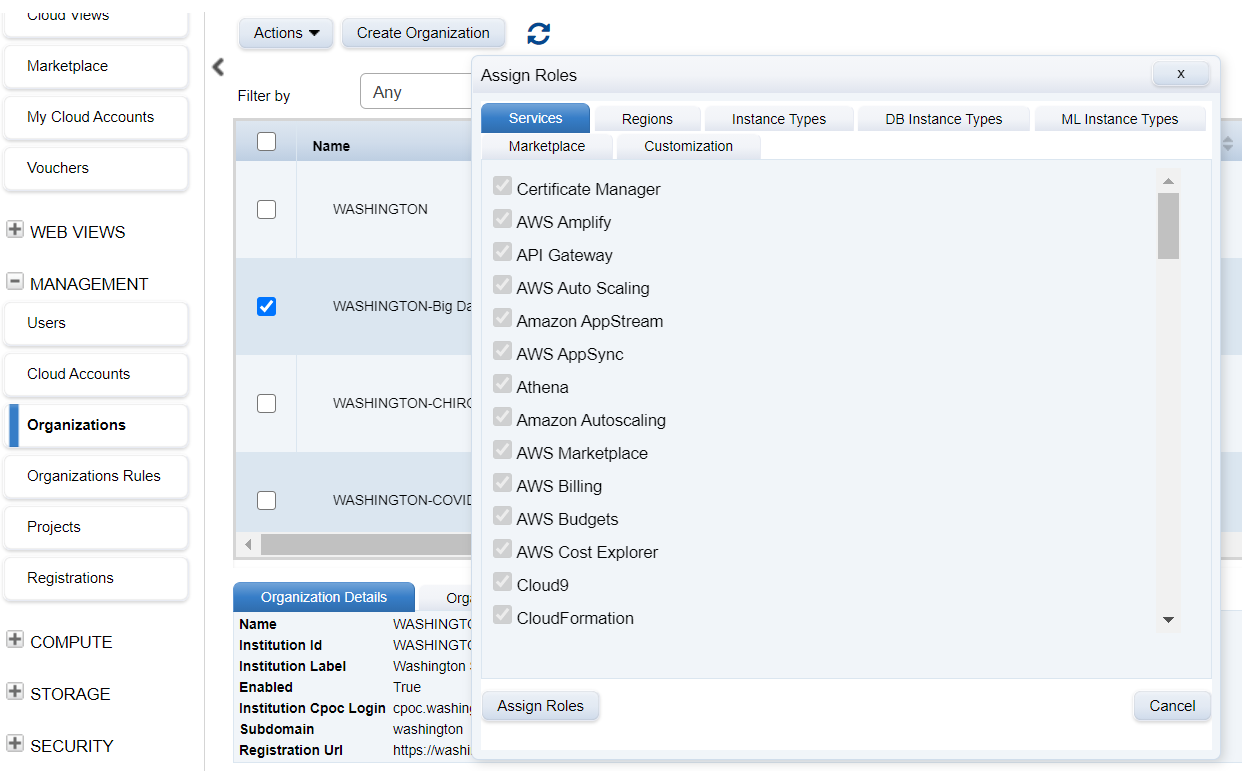Check the WASHINGTON-CHIRO row checkbox
Screen dimensions: 1242x771
click(266, 404)
